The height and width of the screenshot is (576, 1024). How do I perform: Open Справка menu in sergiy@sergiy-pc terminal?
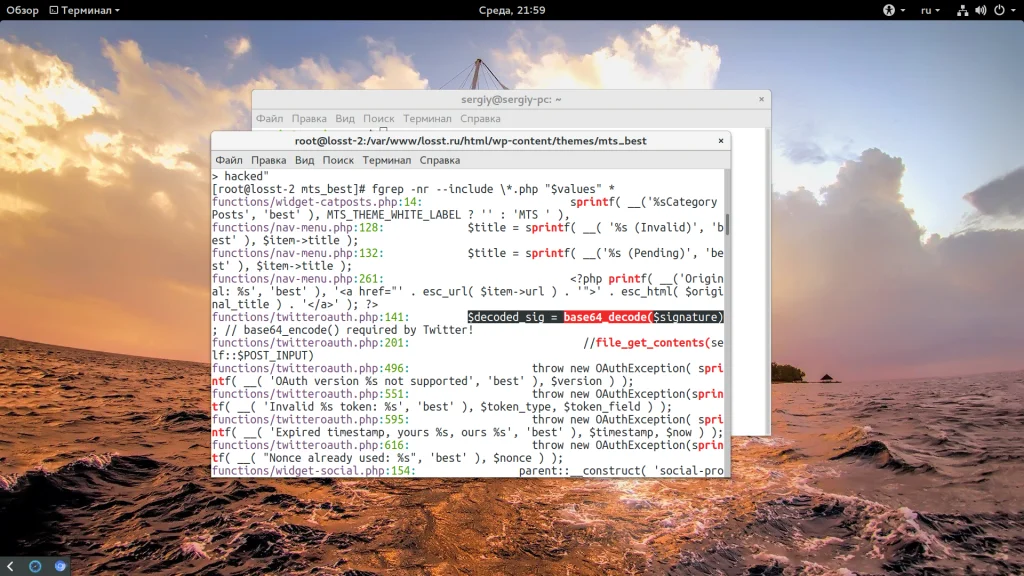tap(480, 118)
